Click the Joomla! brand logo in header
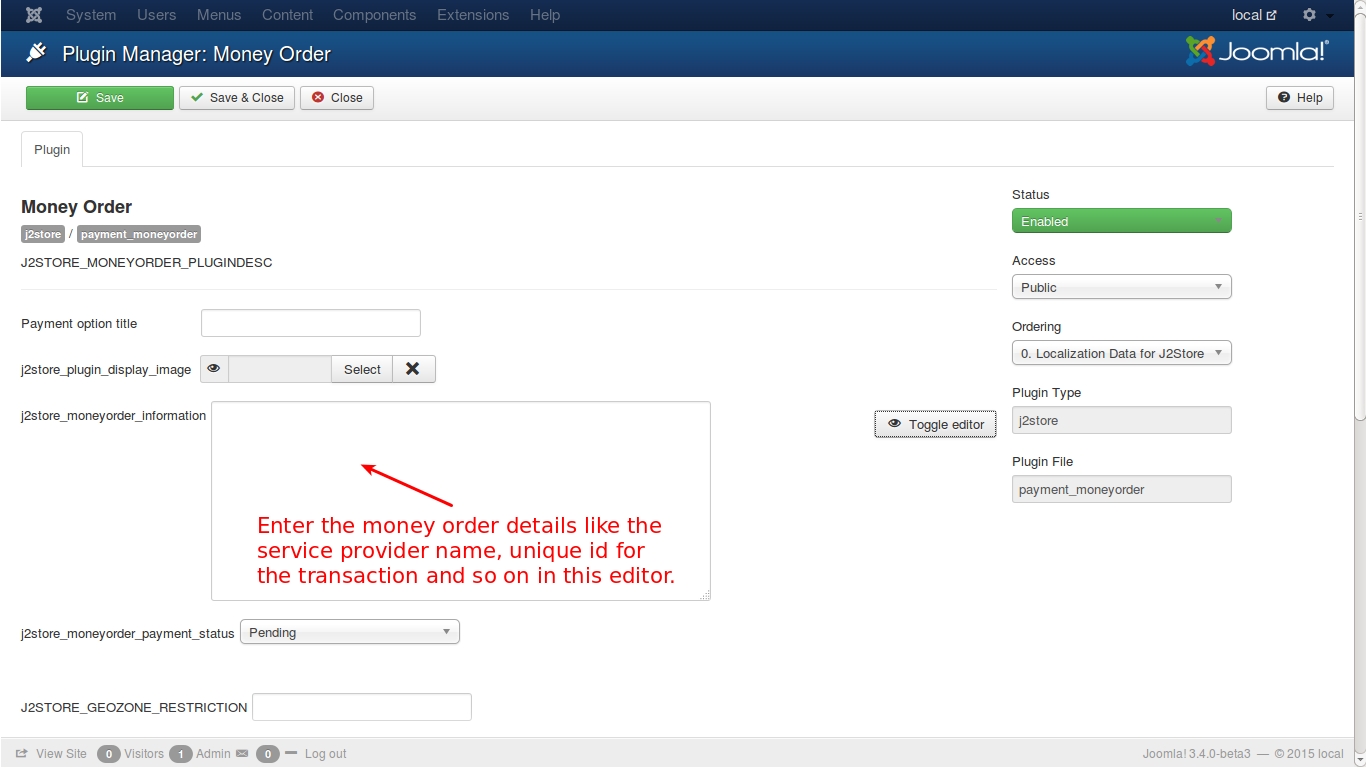The width and height of the screenshot is (1366, 768). [x=1257, y=52]
